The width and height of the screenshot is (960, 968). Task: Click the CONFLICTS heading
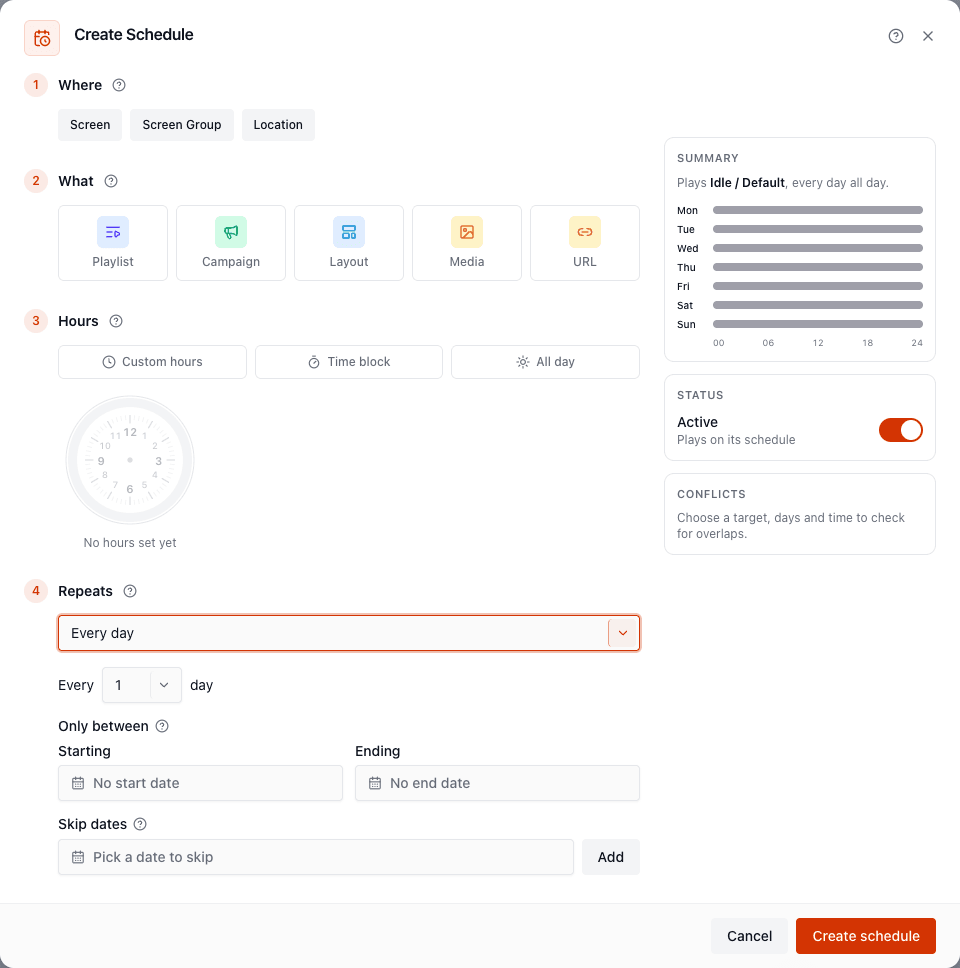click(711, 494)
